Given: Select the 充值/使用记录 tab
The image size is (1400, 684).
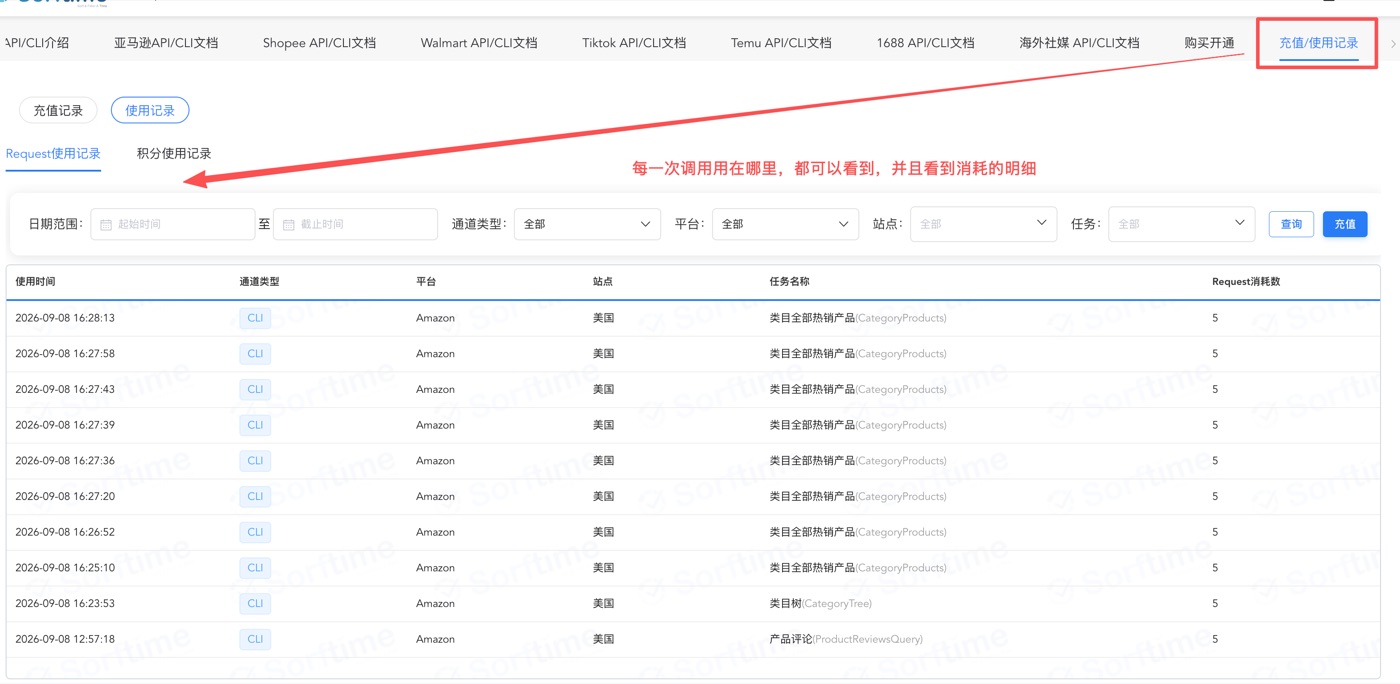Looking at the screenshot, I should pyautogui.click(x=1318, y=43).
